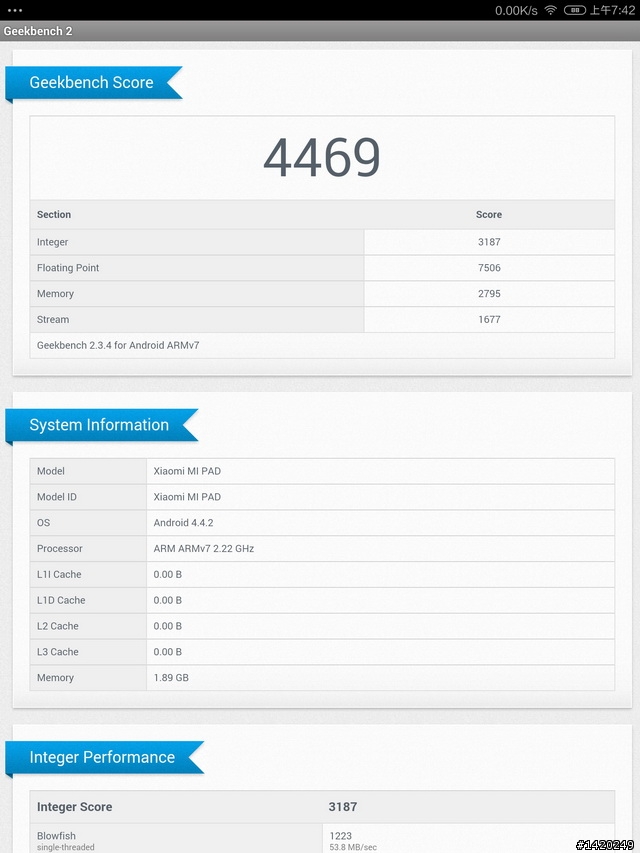Select the L1I Cache label
This screenshot has height=853, width=640.
click(59, 574)
